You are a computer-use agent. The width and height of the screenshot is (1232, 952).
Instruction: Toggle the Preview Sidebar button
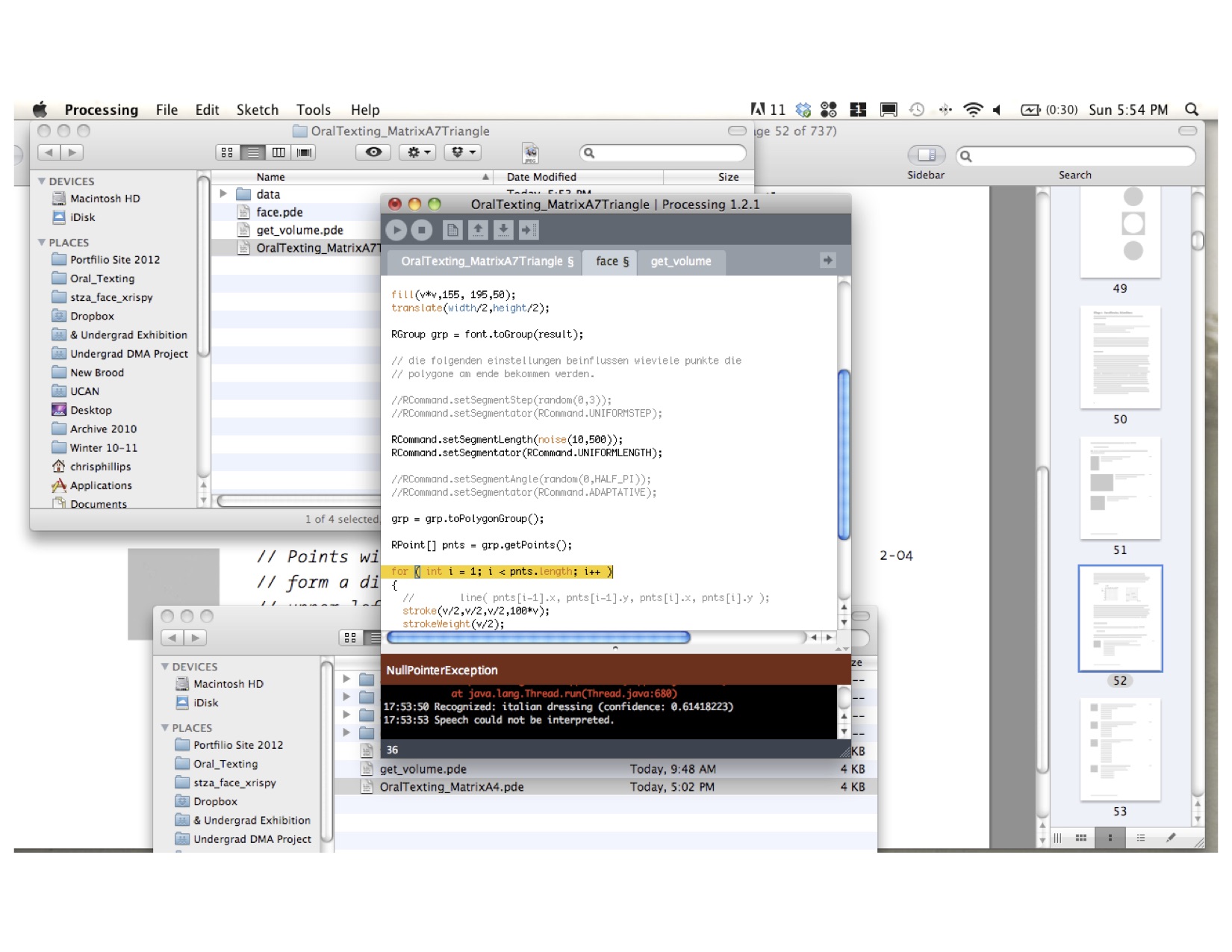926,155
